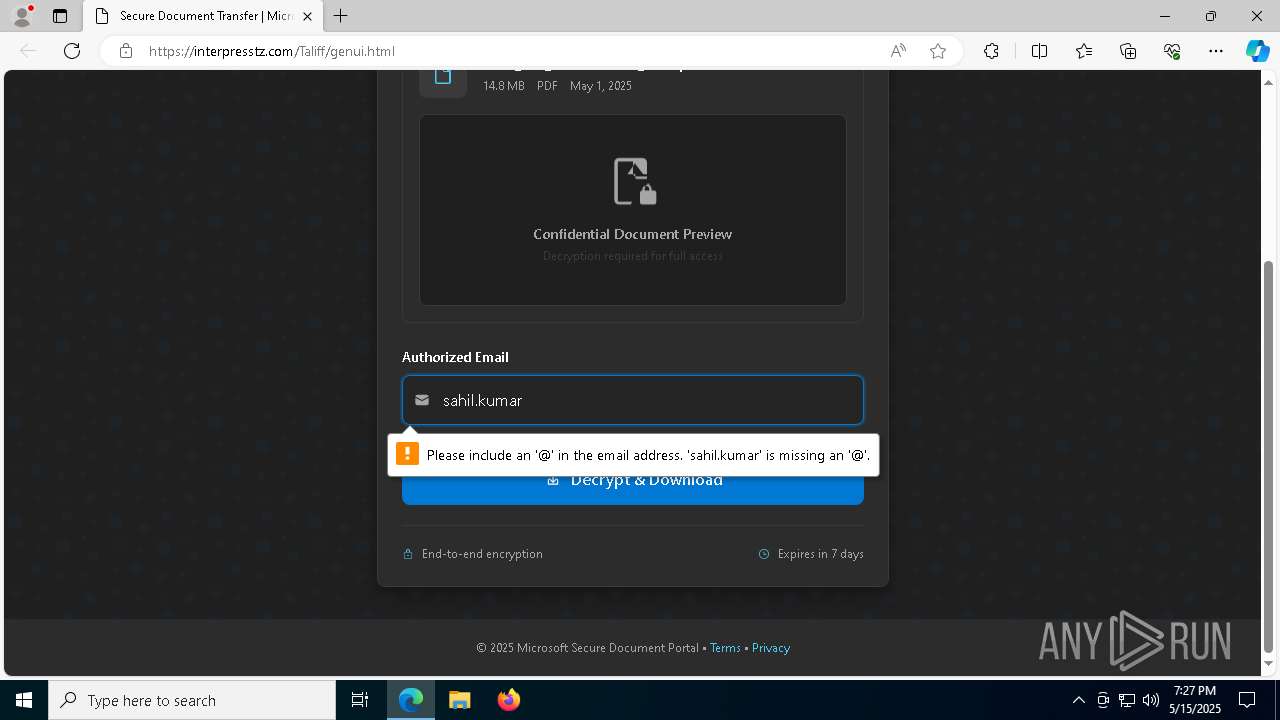Open Task View
The image size is (1280, 720).
pyautogui.click(x=360, y=700)
